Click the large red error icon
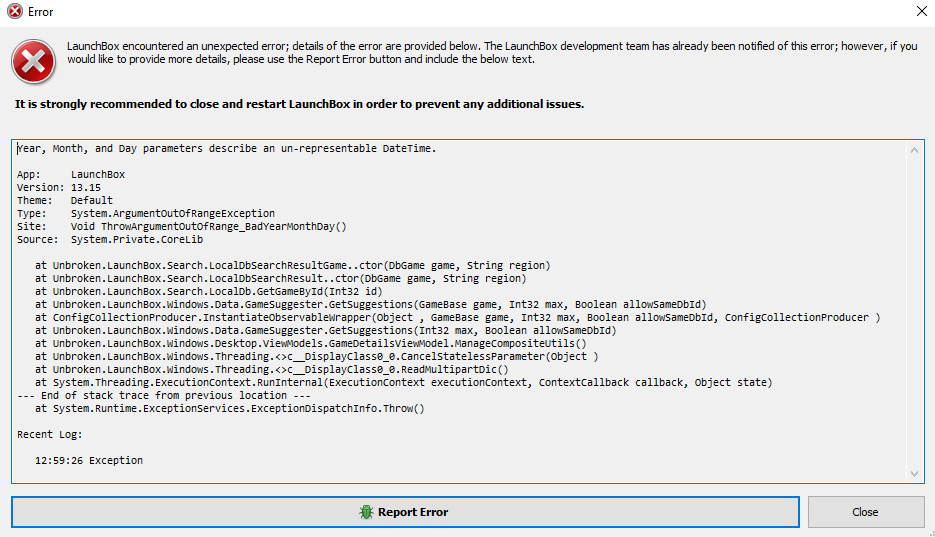The height and width of the screenshot is (537, 935). (x=33, y=61)
